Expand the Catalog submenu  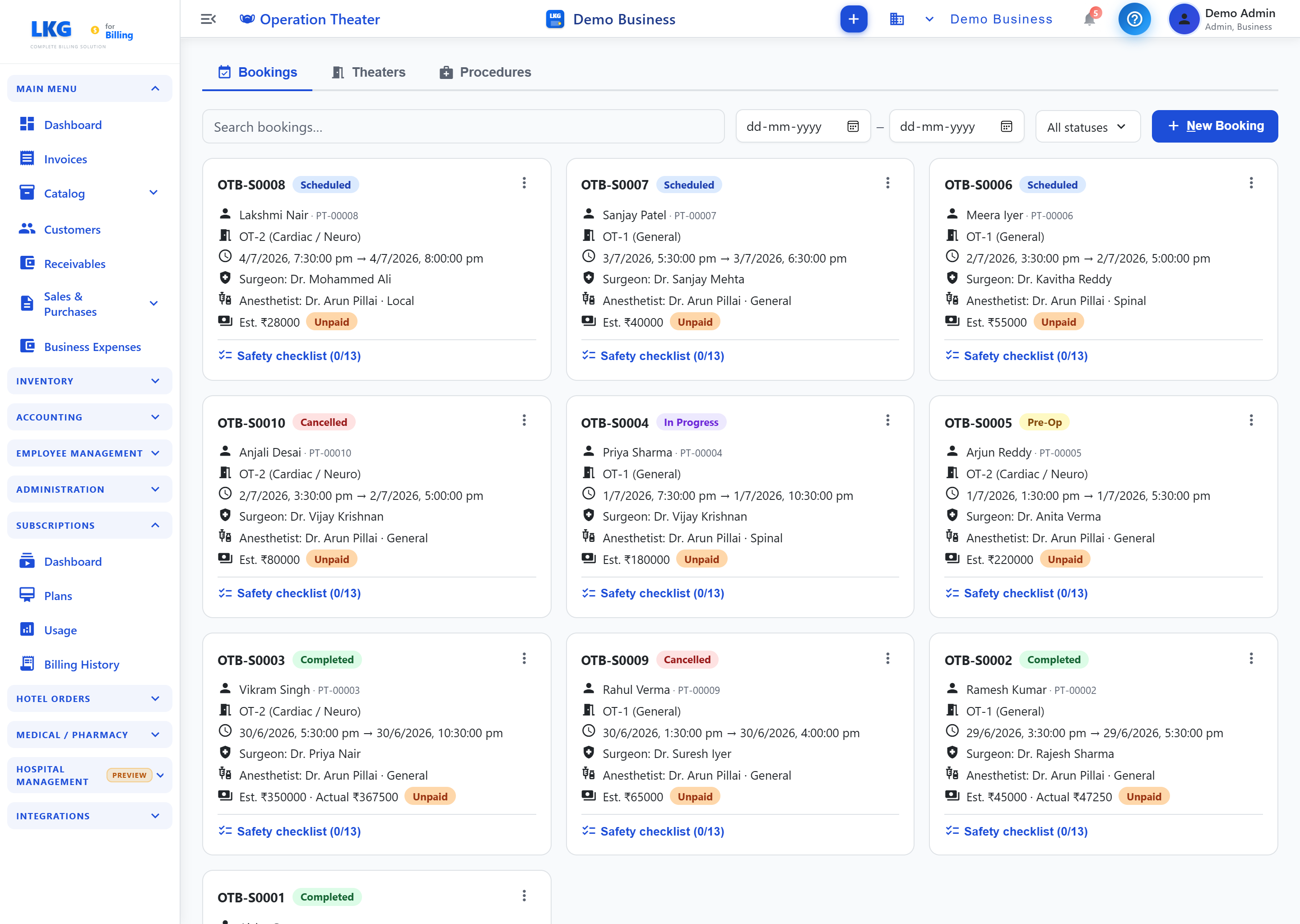click(153, 194)
